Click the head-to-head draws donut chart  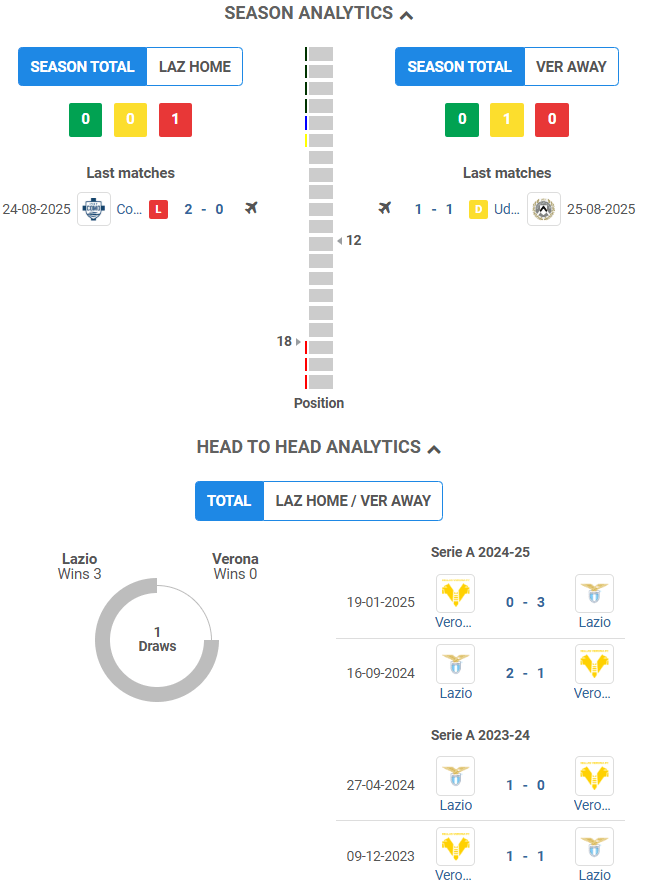157,638
